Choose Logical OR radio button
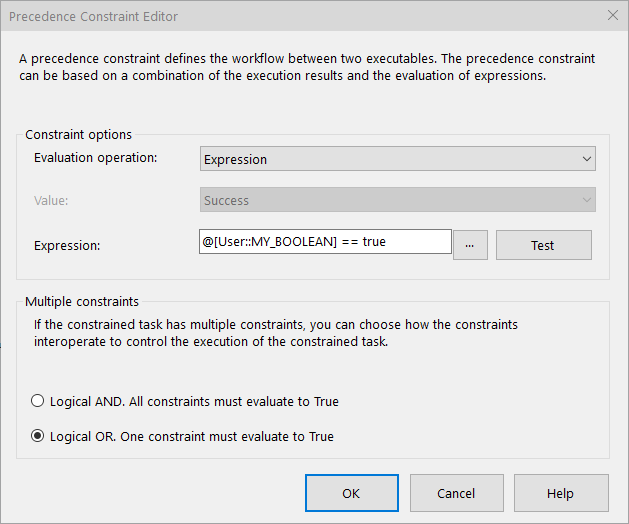This screenshot has width=629, height=524. tap(38, 437)
